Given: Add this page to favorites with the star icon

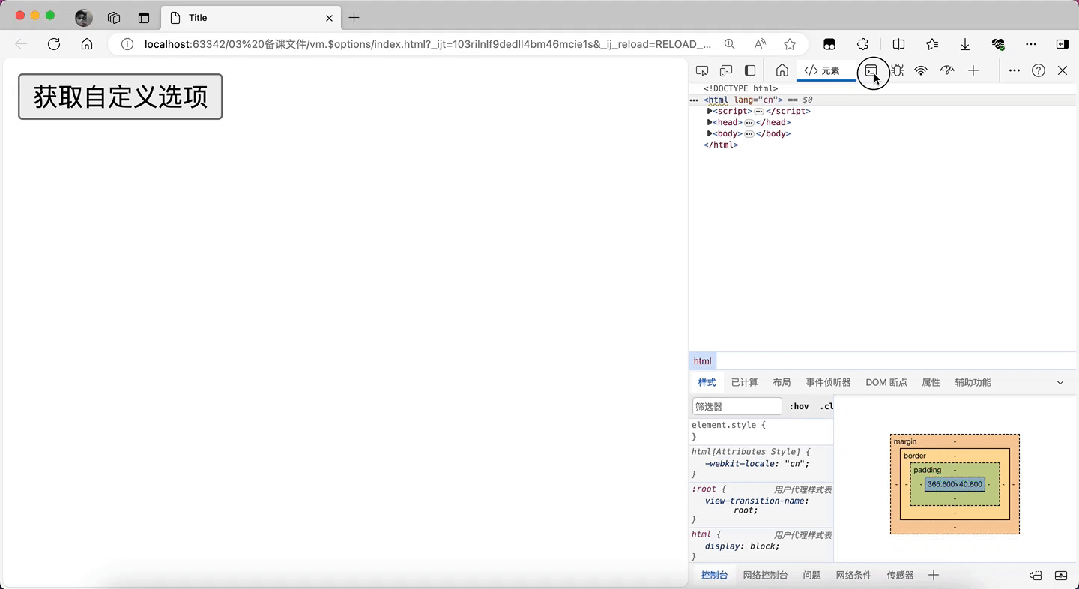Looking at the screenshot, I should [790, 44].
